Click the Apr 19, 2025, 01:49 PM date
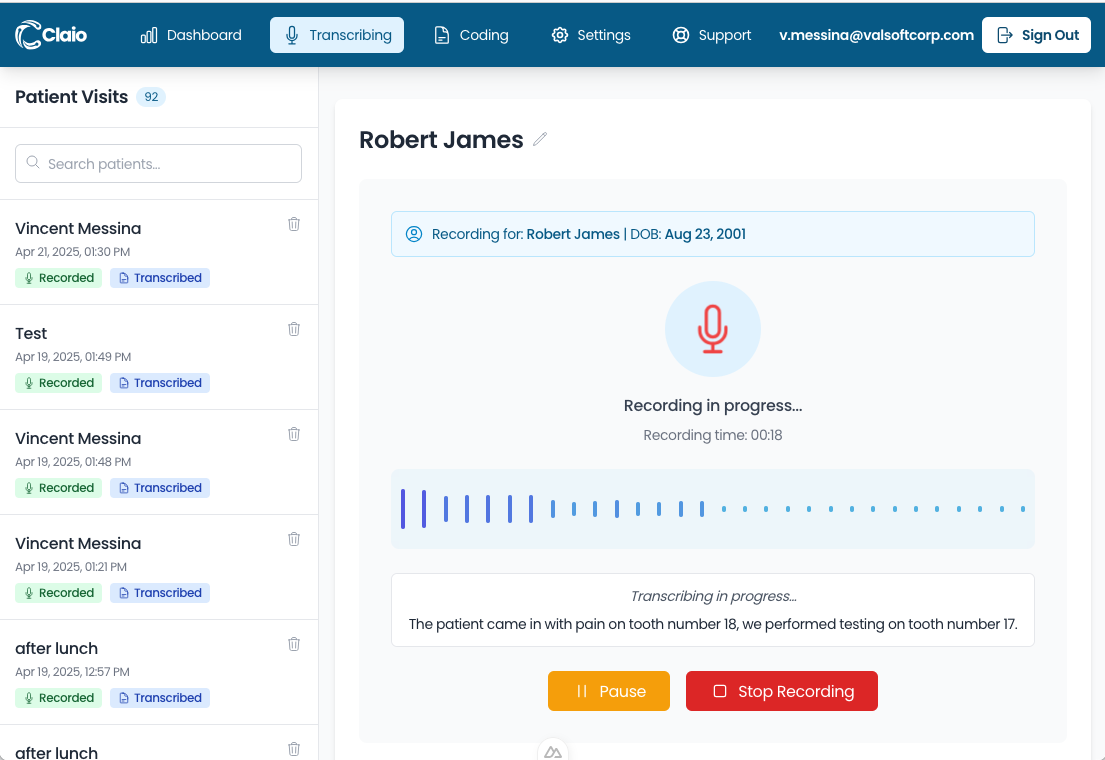This screenshot has height=760, width=1105. (x=73, y=357)
